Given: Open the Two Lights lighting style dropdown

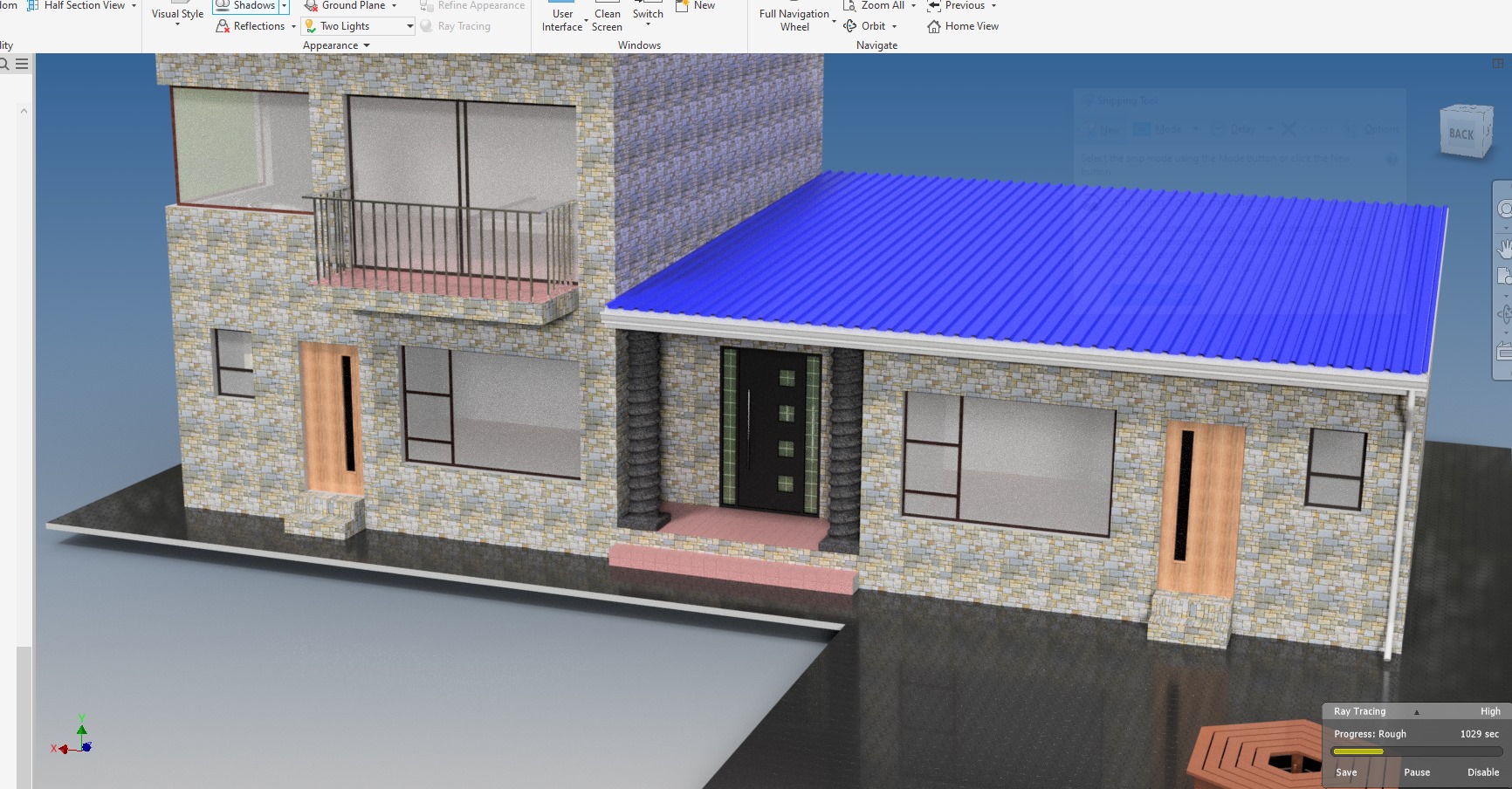Looking at the screenshot, I should tap(409, 26).
